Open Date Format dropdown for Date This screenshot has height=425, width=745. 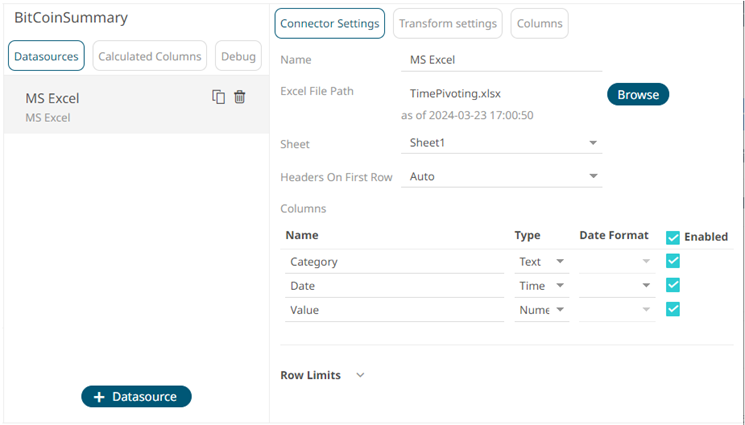(x=617, y=286)
